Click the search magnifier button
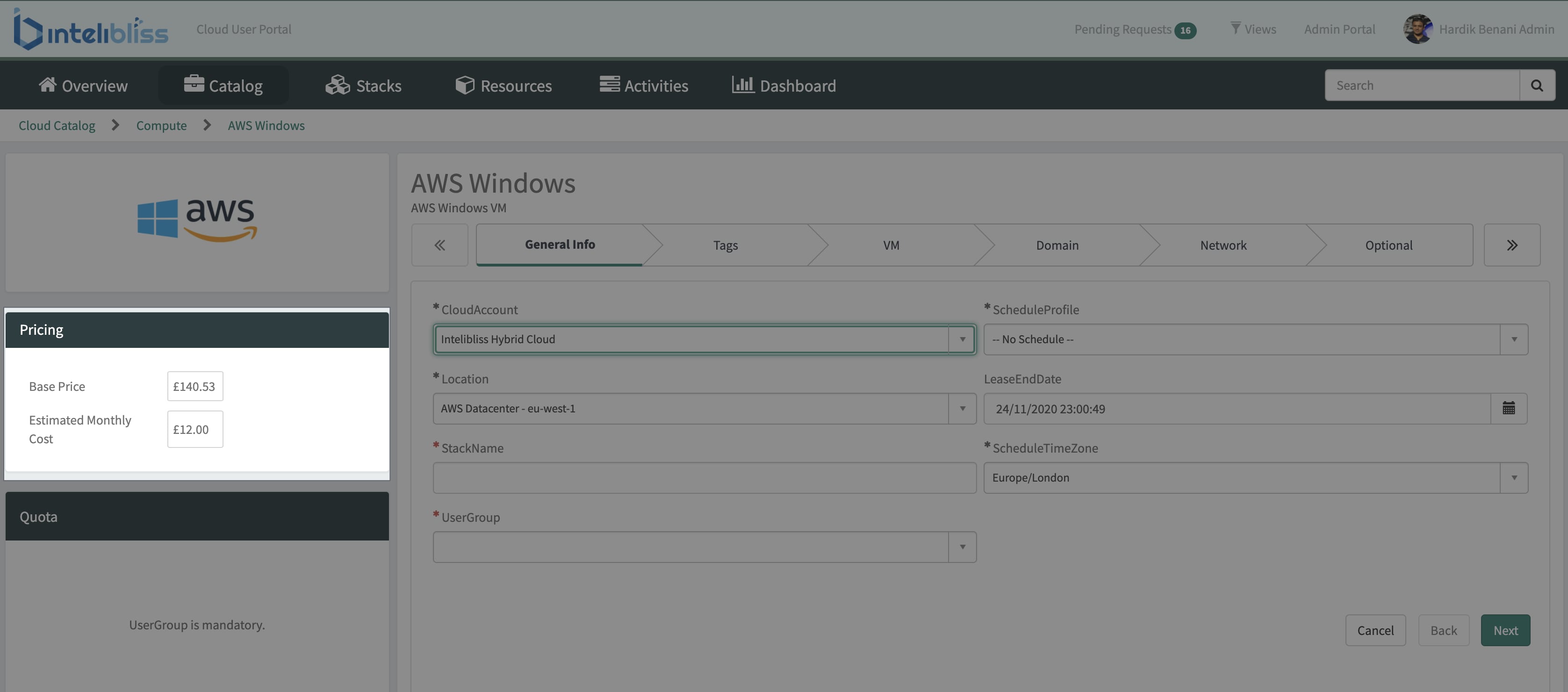 1537,85
